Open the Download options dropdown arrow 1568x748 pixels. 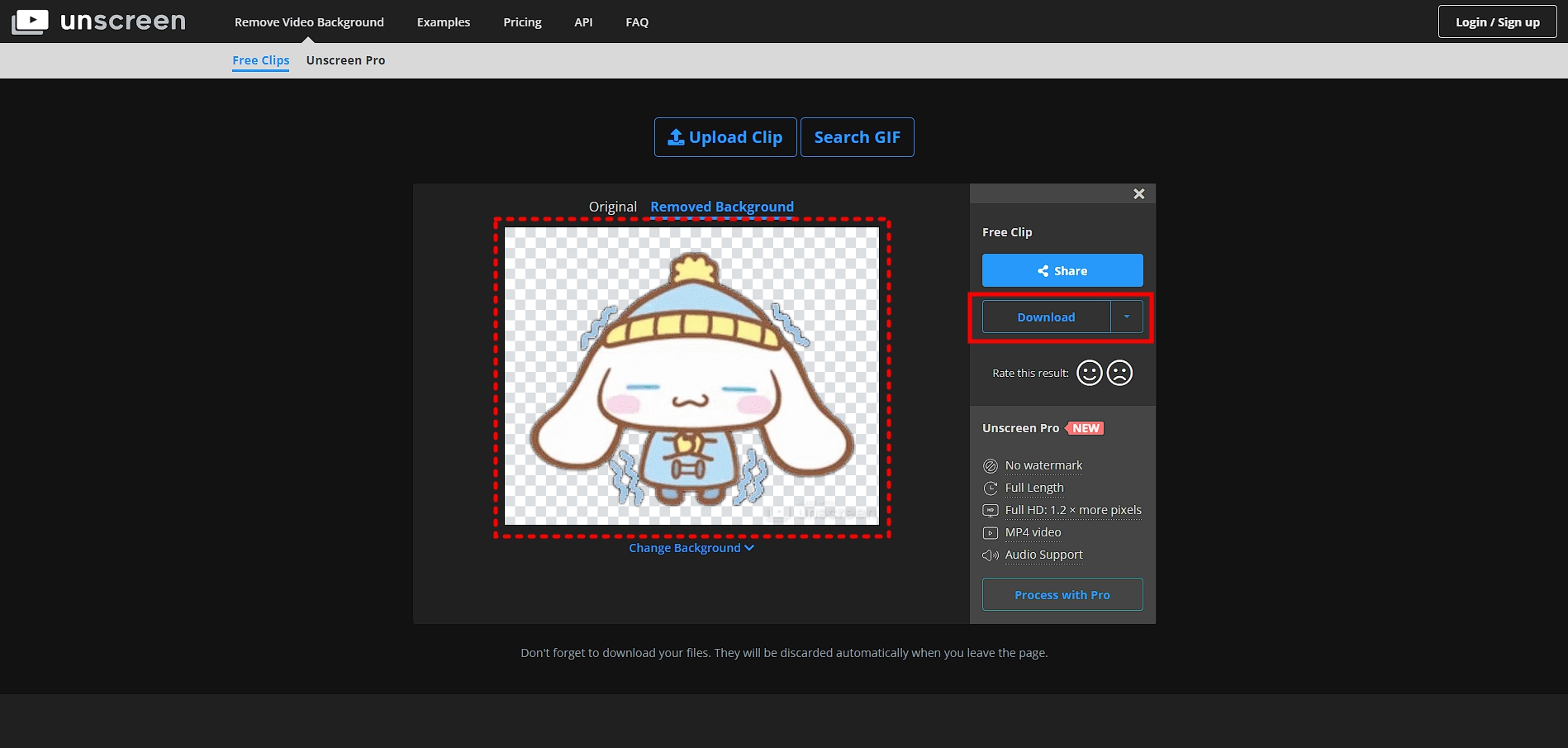(x=1127, y=317)
